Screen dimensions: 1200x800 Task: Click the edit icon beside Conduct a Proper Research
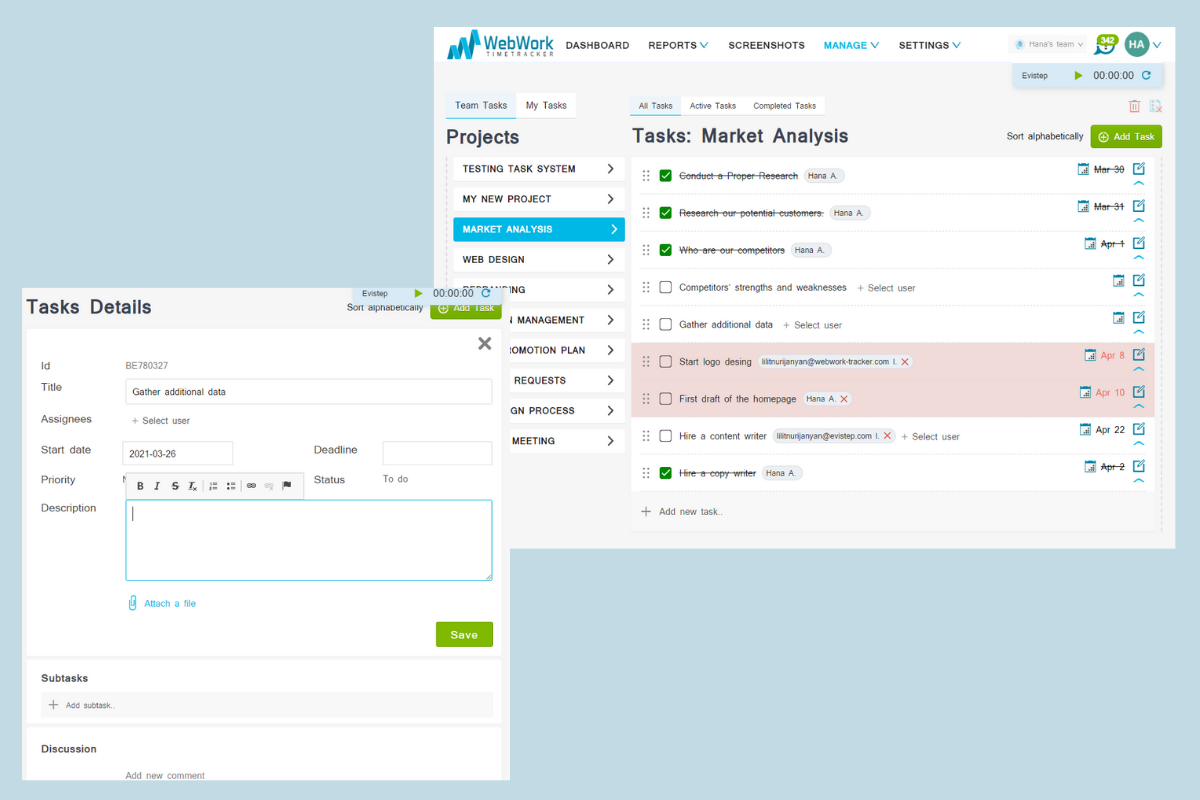pos(1139,169)
